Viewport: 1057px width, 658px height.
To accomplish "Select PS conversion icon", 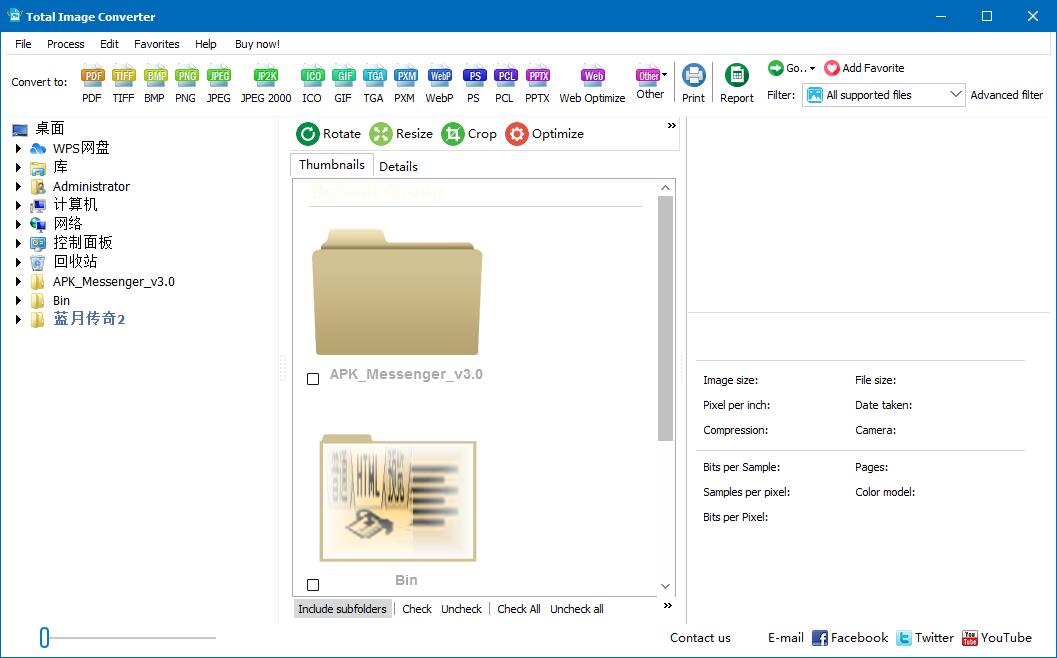I will (x=474, y=76).
